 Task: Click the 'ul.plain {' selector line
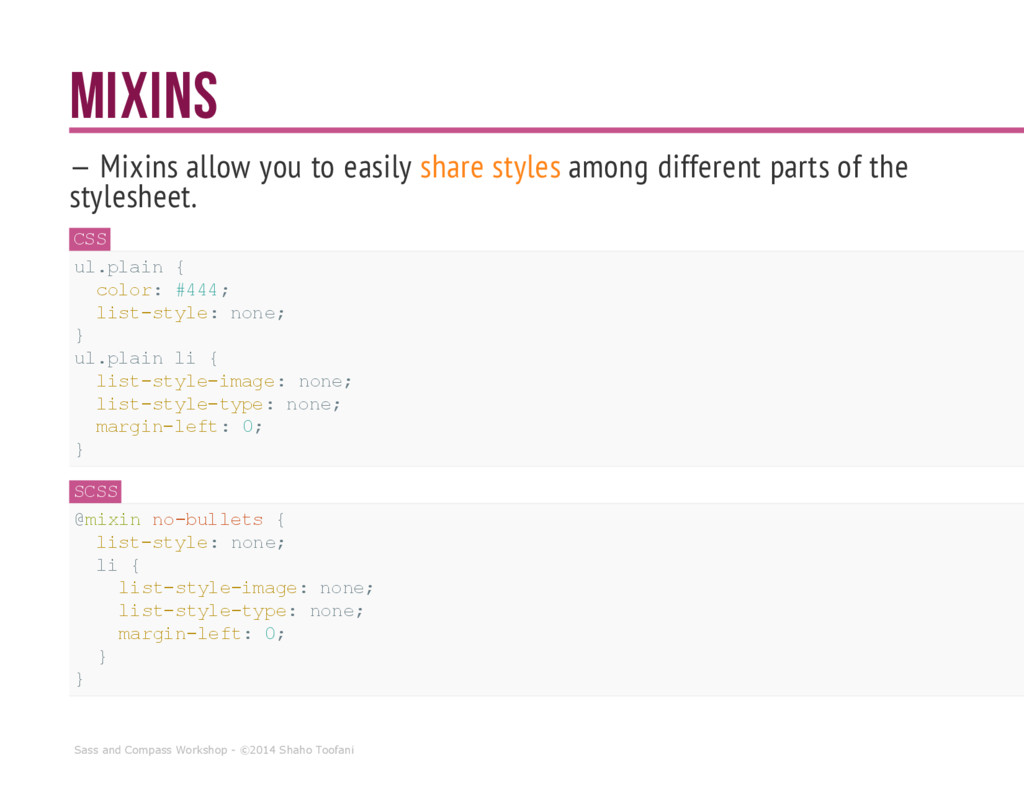(x=129, y=267)
